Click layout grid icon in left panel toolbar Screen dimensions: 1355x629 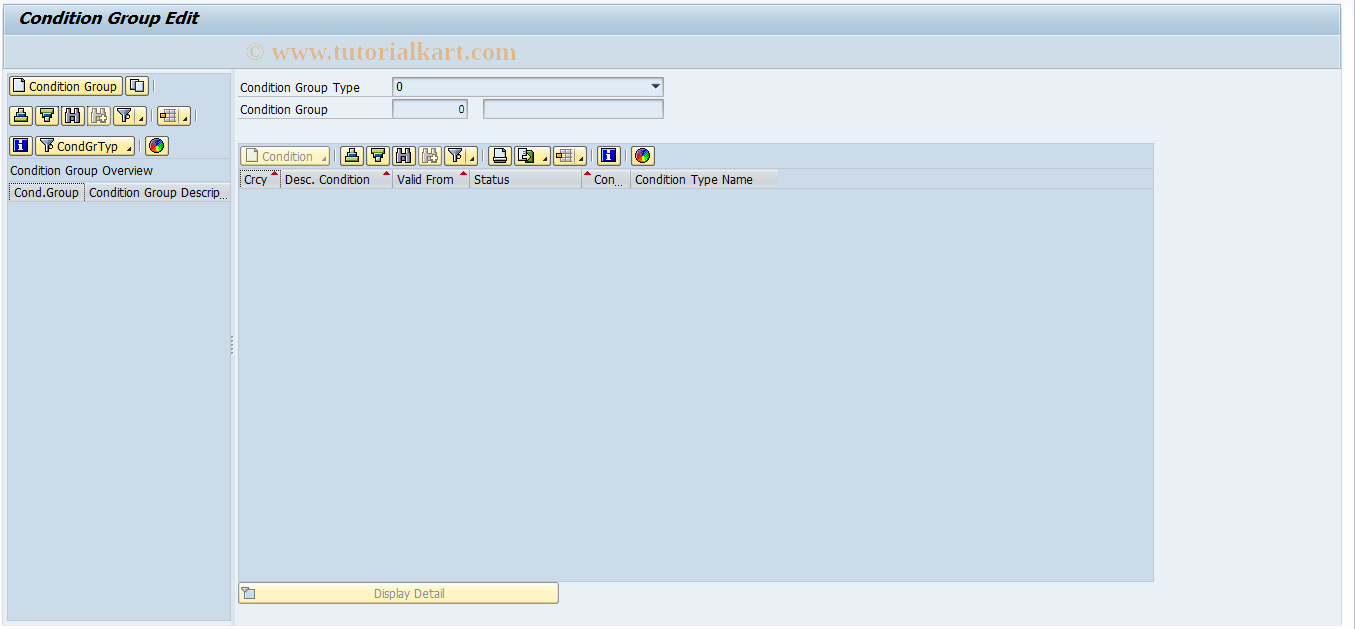pos(168,116)
